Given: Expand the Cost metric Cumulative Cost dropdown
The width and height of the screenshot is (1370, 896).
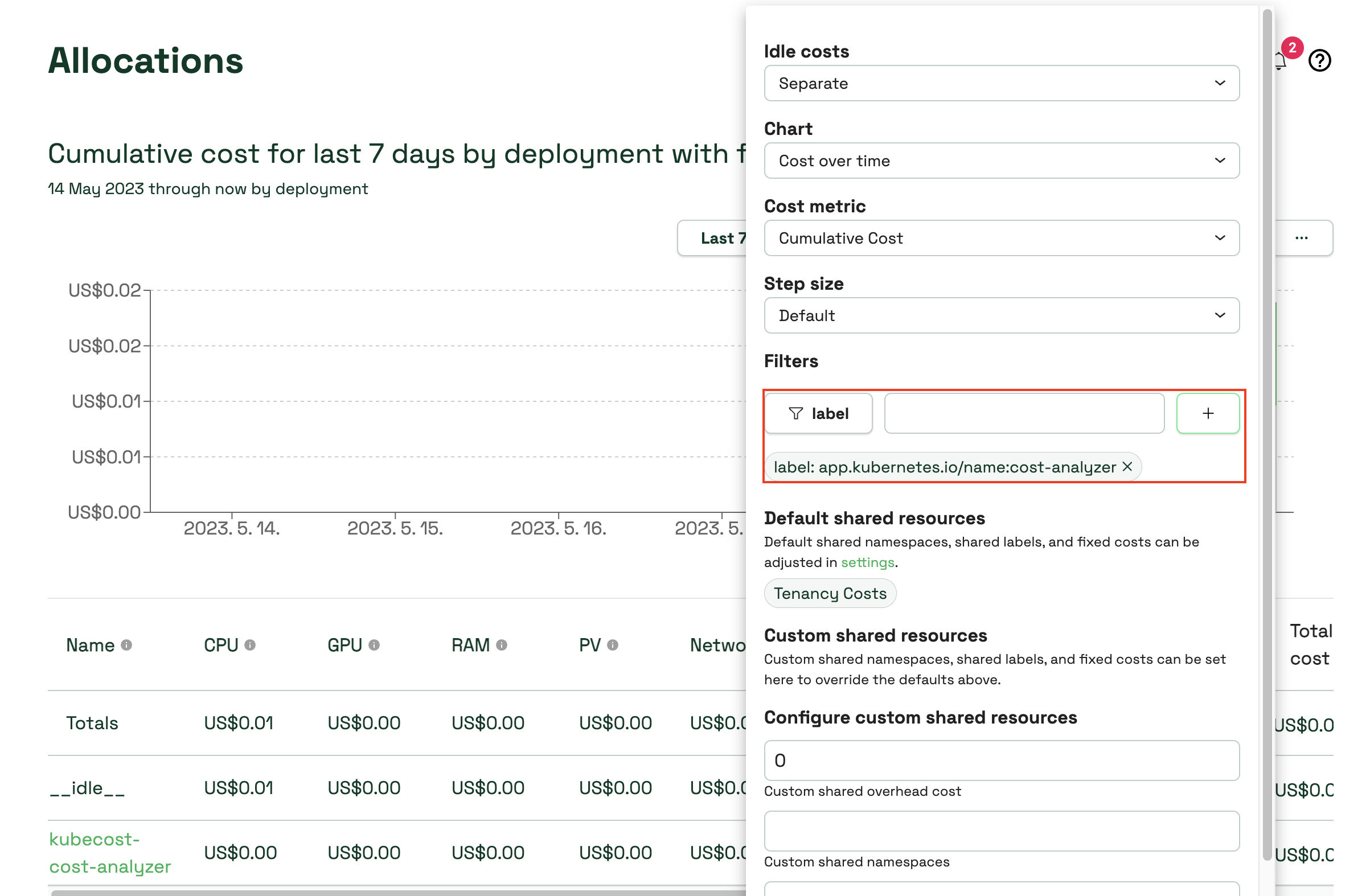Looking at the screenshot, I should (1001, 239).
